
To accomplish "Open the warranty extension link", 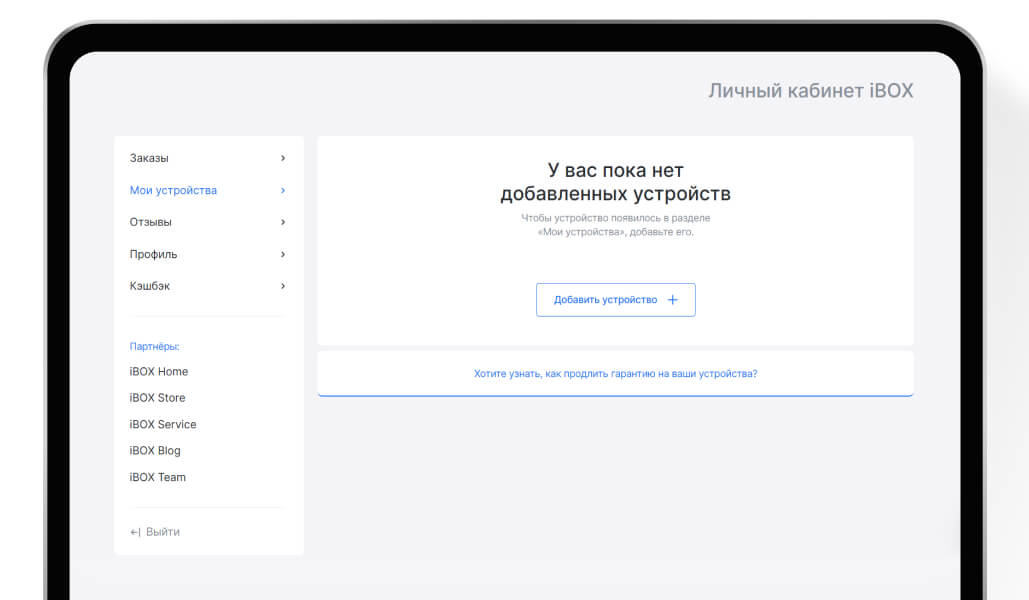I will 616,374.
